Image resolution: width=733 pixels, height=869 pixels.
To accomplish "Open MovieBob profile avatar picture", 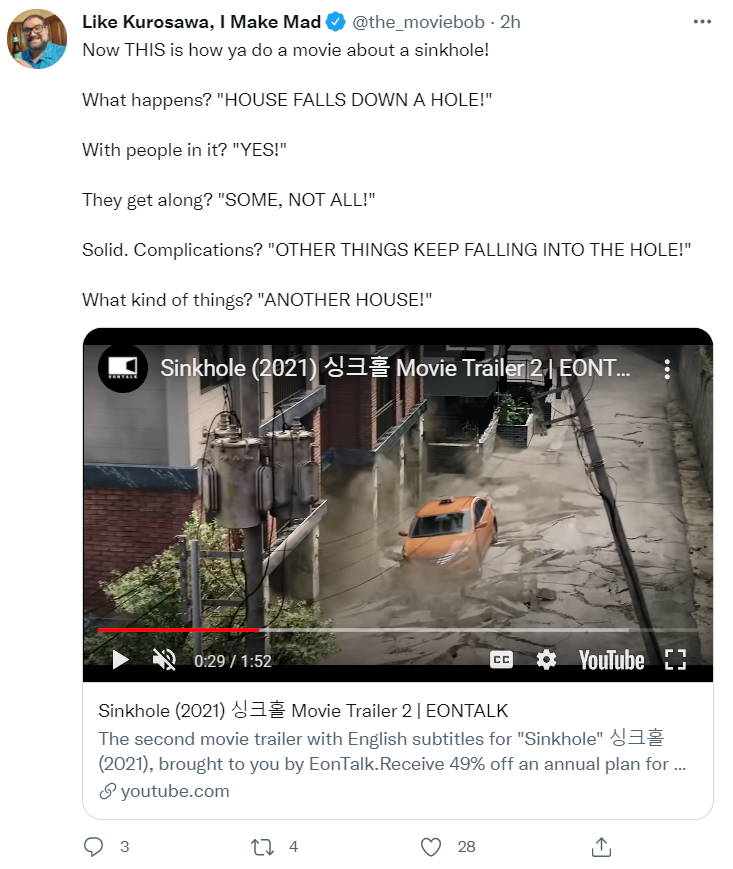I will coord(37,39).
